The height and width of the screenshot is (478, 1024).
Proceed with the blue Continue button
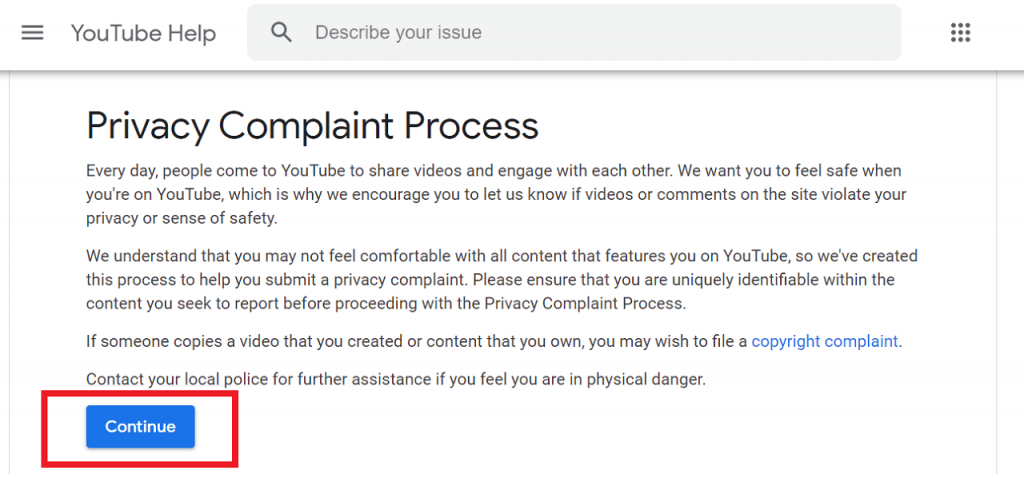point(140,426)
